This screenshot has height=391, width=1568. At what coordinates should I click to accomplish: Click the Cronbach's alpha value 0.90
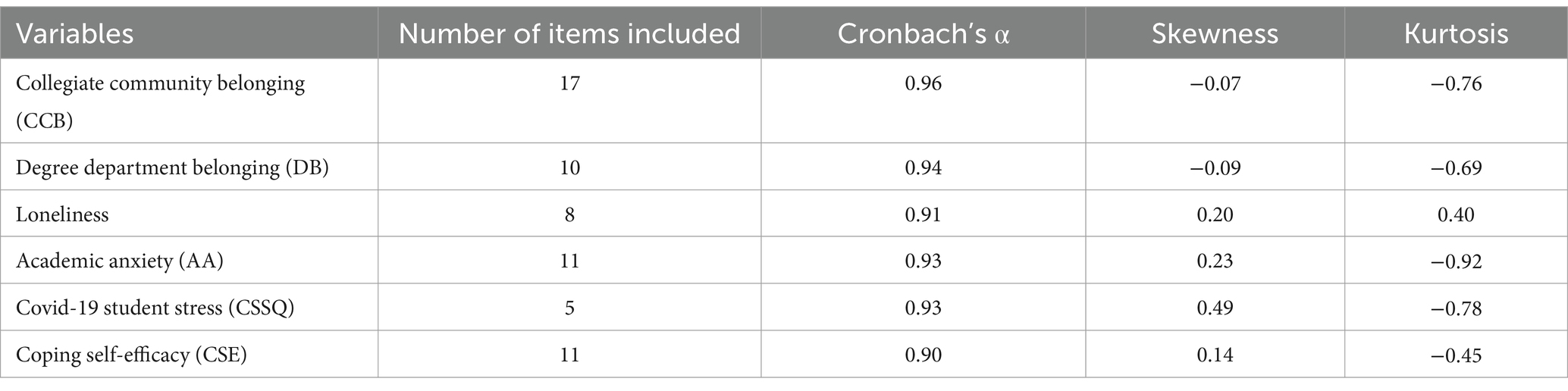tap(923, 355)
